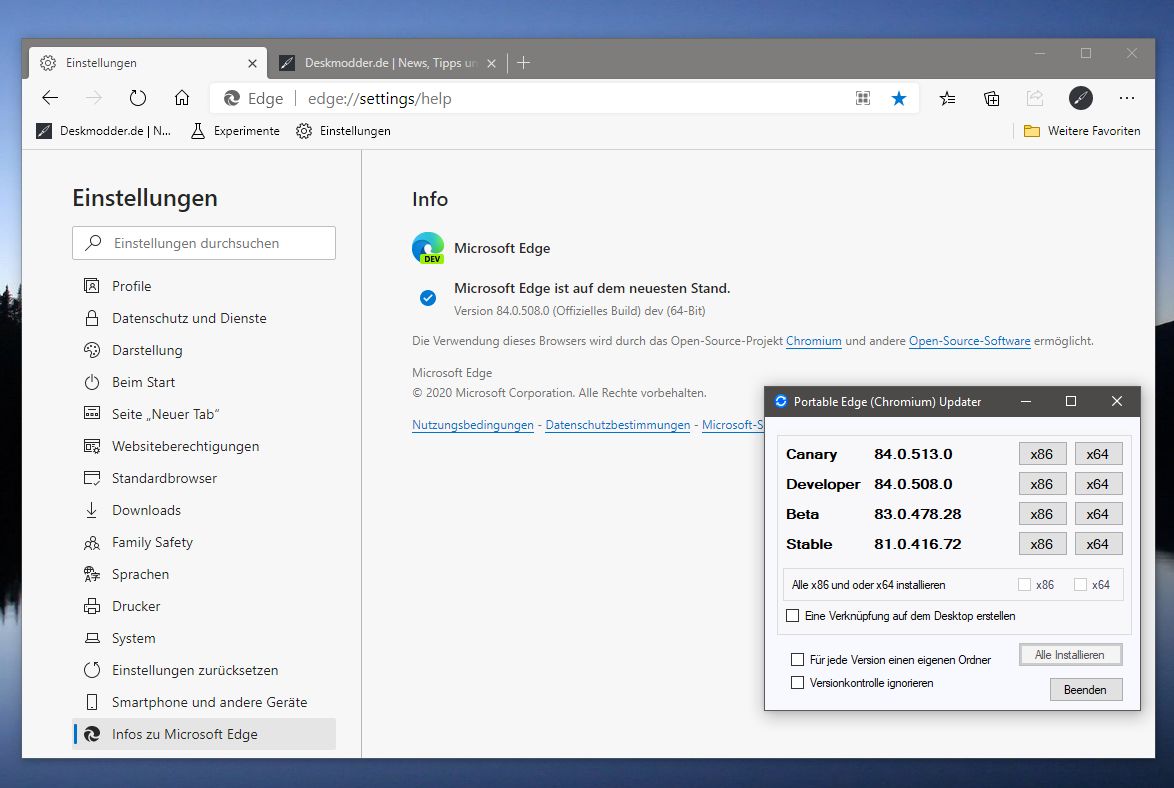The height and width of the screenshot is (788, 1174).
Task: Check the x64 box for Alle installieren
Action: (1080, 585)
